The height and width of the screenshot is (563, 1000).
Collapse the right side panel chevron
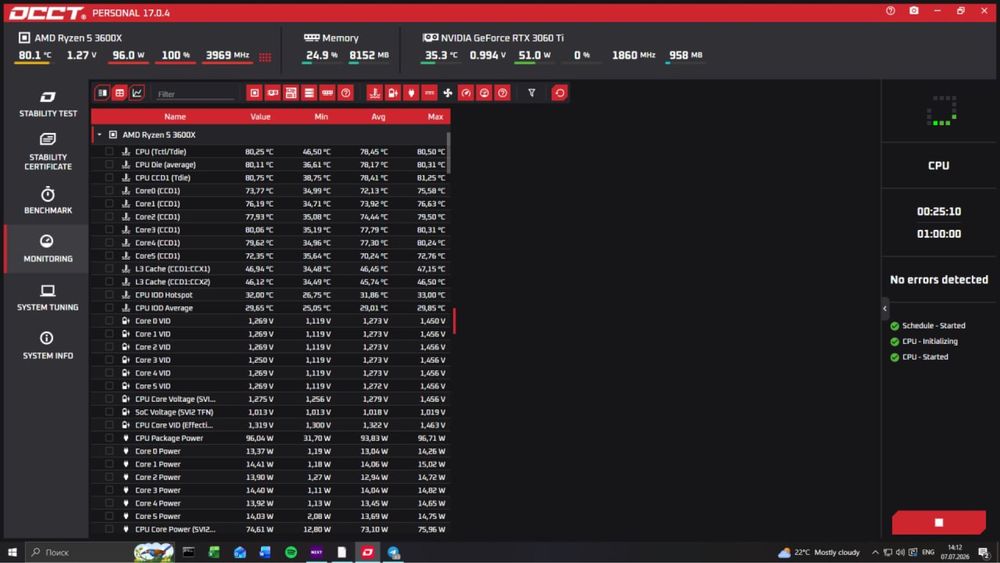885,309
